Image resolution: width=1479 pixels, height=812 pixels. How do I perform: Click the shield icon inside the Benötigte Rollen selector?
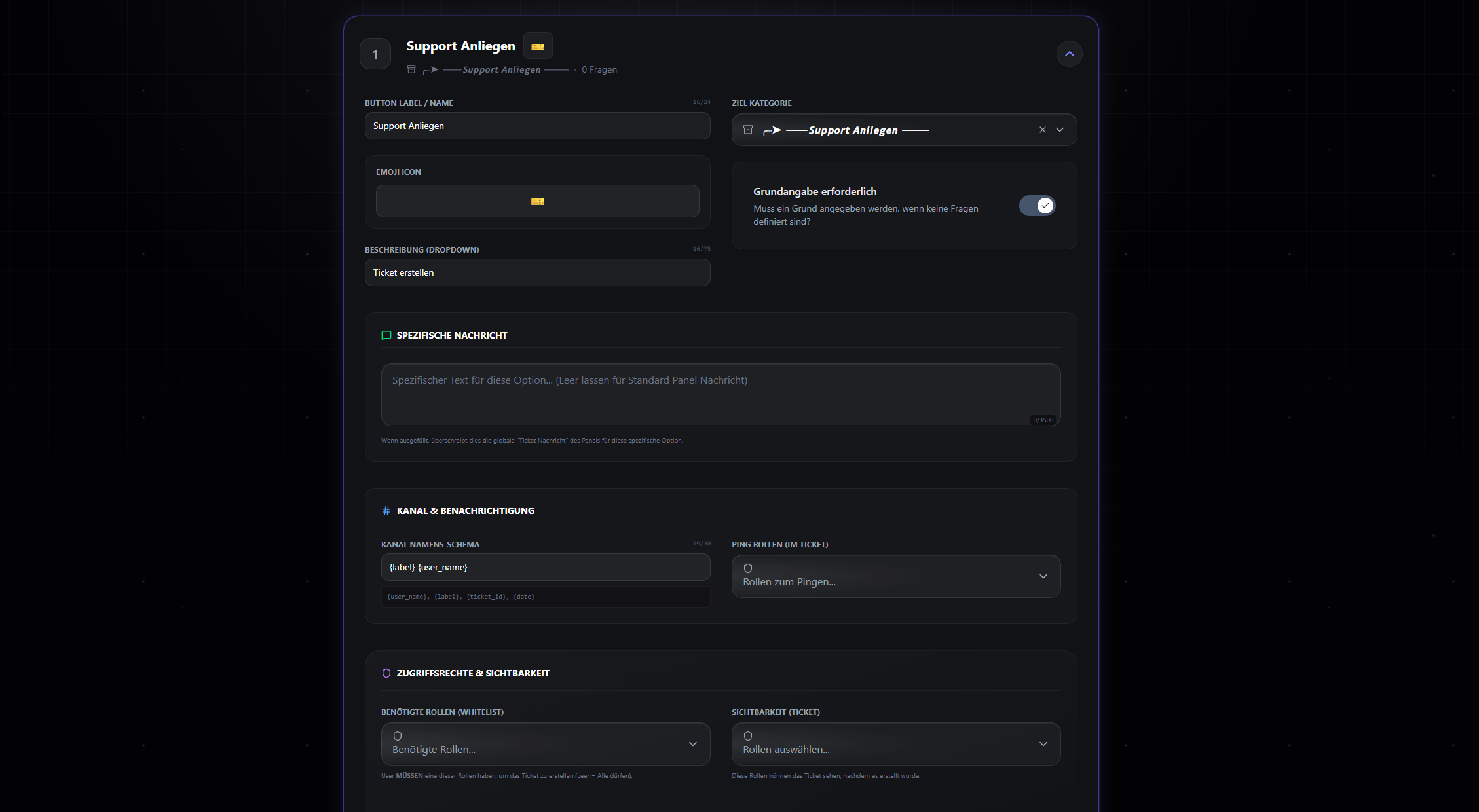tap(397, 736)
